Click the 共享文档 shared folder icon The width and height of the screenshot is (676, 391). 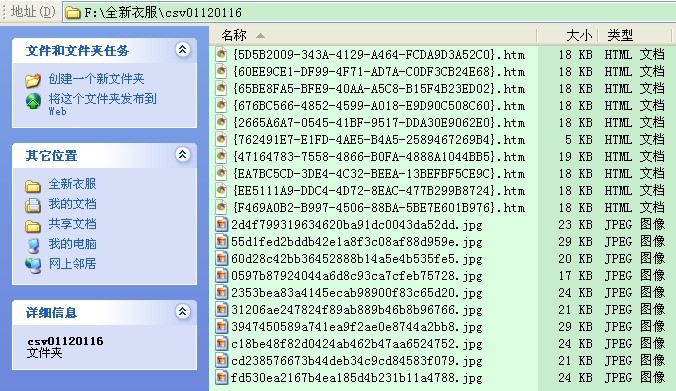(x=33, y=225)
